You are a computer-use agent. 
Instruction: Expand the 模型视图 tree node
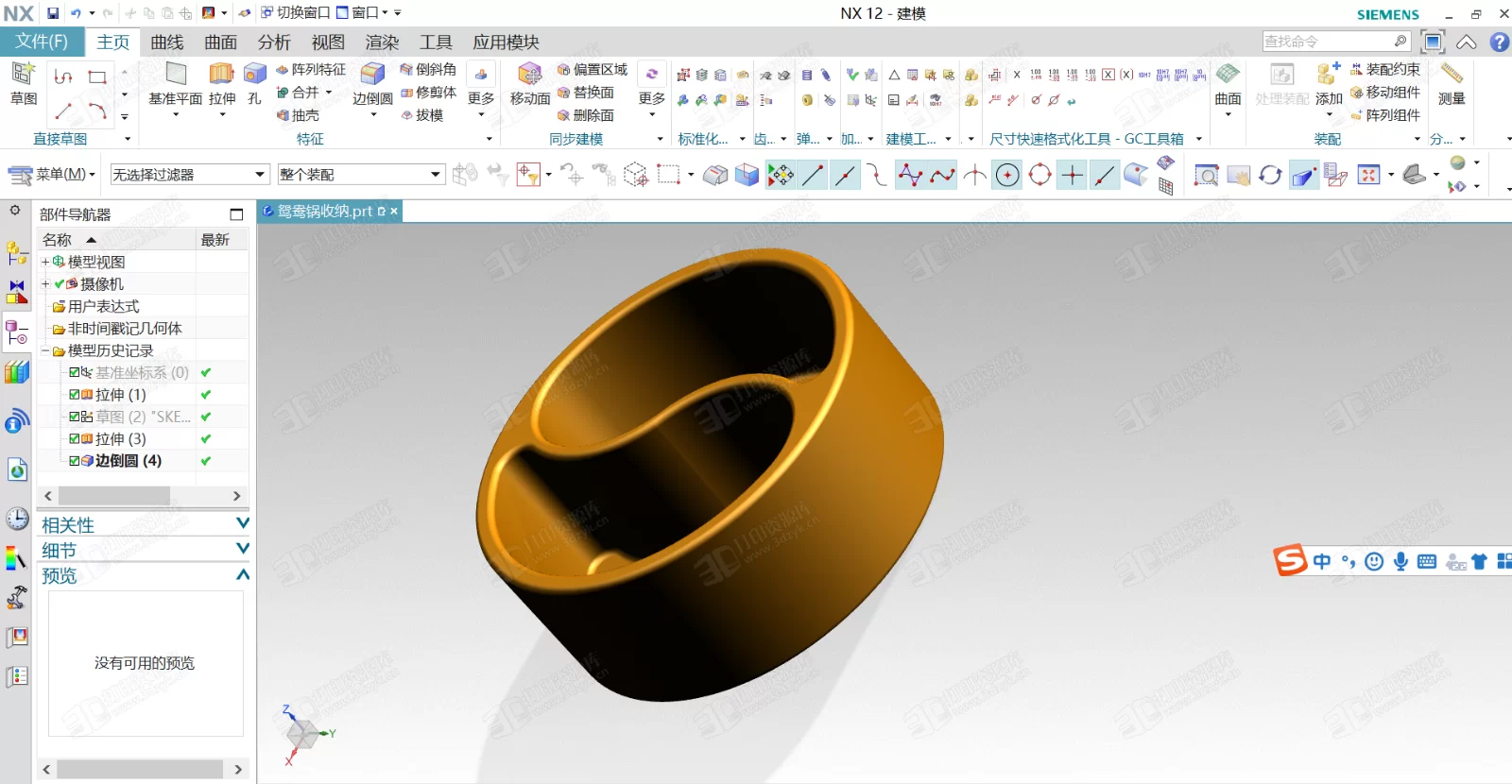(x=44, y=262)
